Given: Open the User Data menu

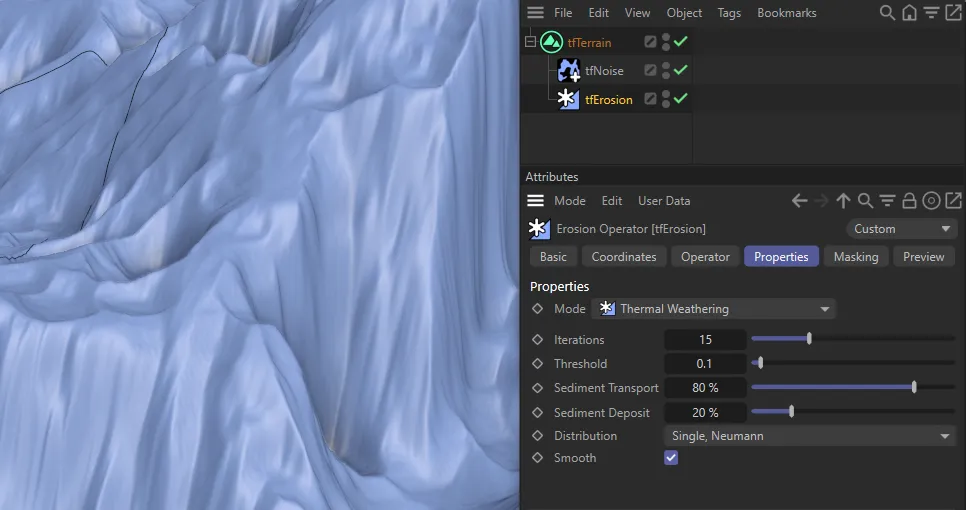Looking at the screenshot, I should (664, 201).
